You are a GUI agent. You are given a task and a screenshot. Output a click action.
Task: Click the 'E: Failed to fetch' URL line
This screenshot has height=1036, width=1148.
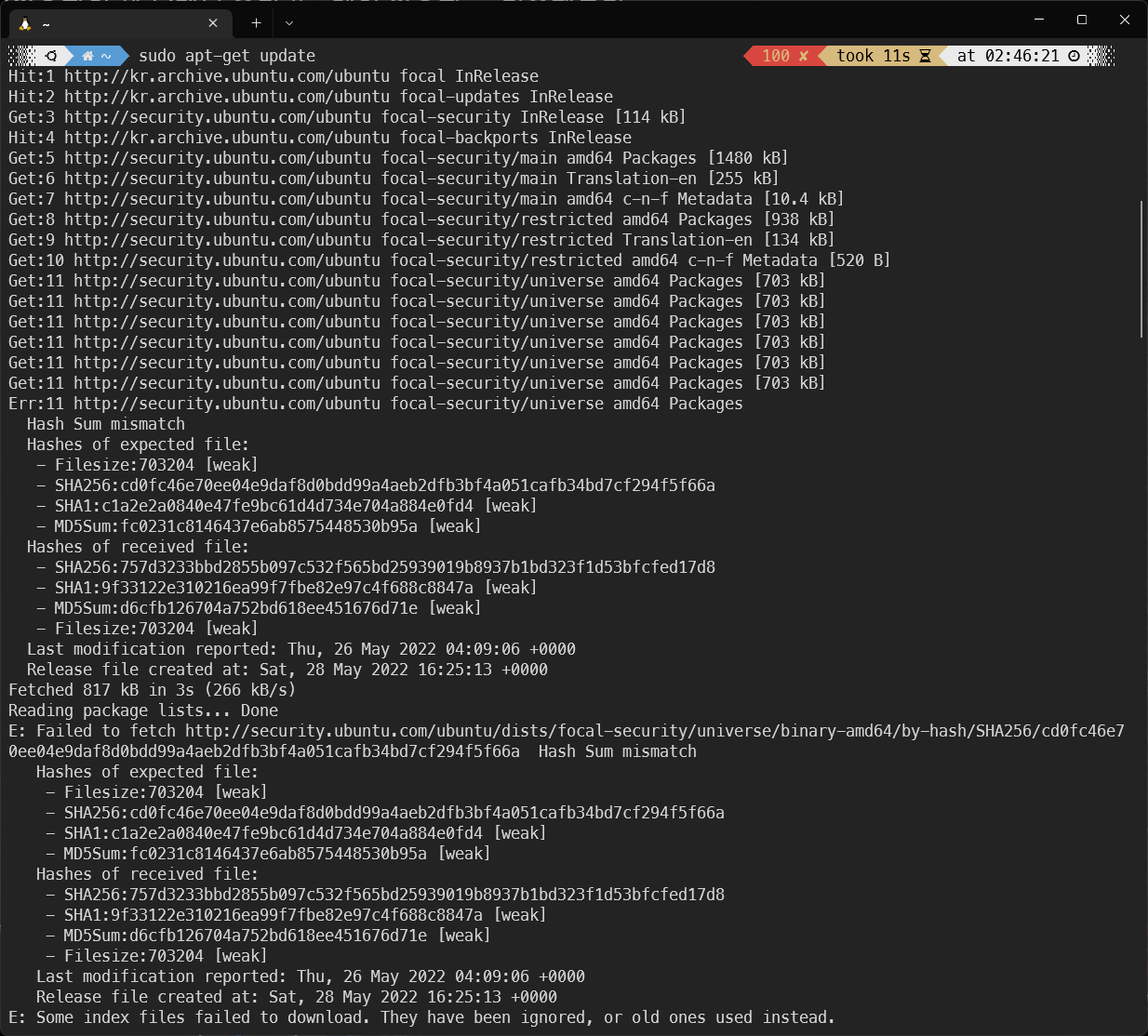point(567,741)
